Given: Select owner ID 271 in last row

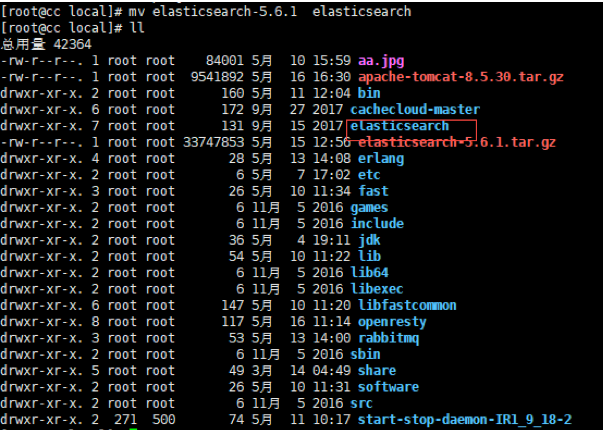Looking at the screenshot, I should (125, 419).
